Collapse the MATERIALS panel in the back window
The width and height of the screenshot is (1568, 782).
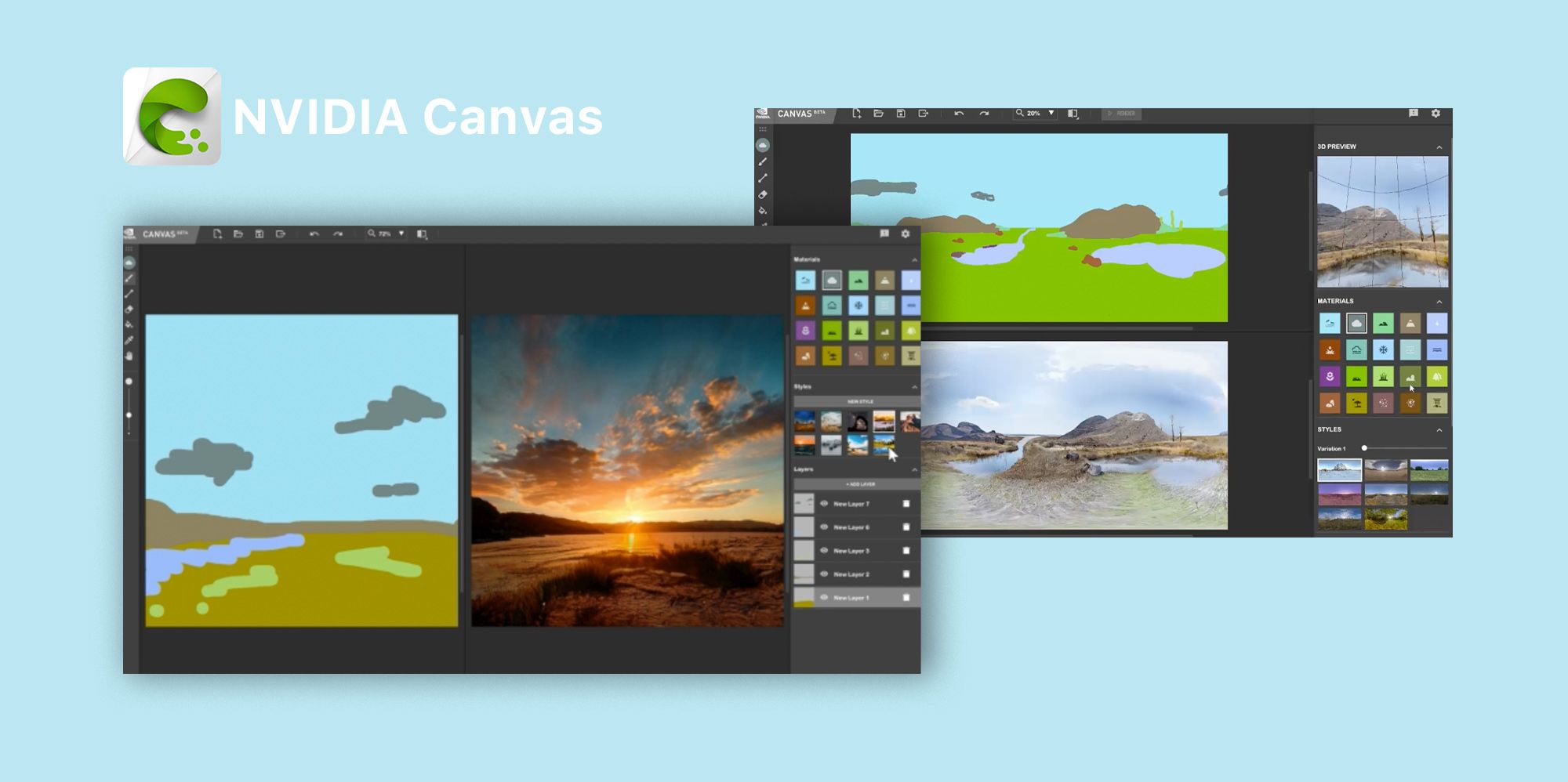pyautogui.click(x=1439, y=302)
